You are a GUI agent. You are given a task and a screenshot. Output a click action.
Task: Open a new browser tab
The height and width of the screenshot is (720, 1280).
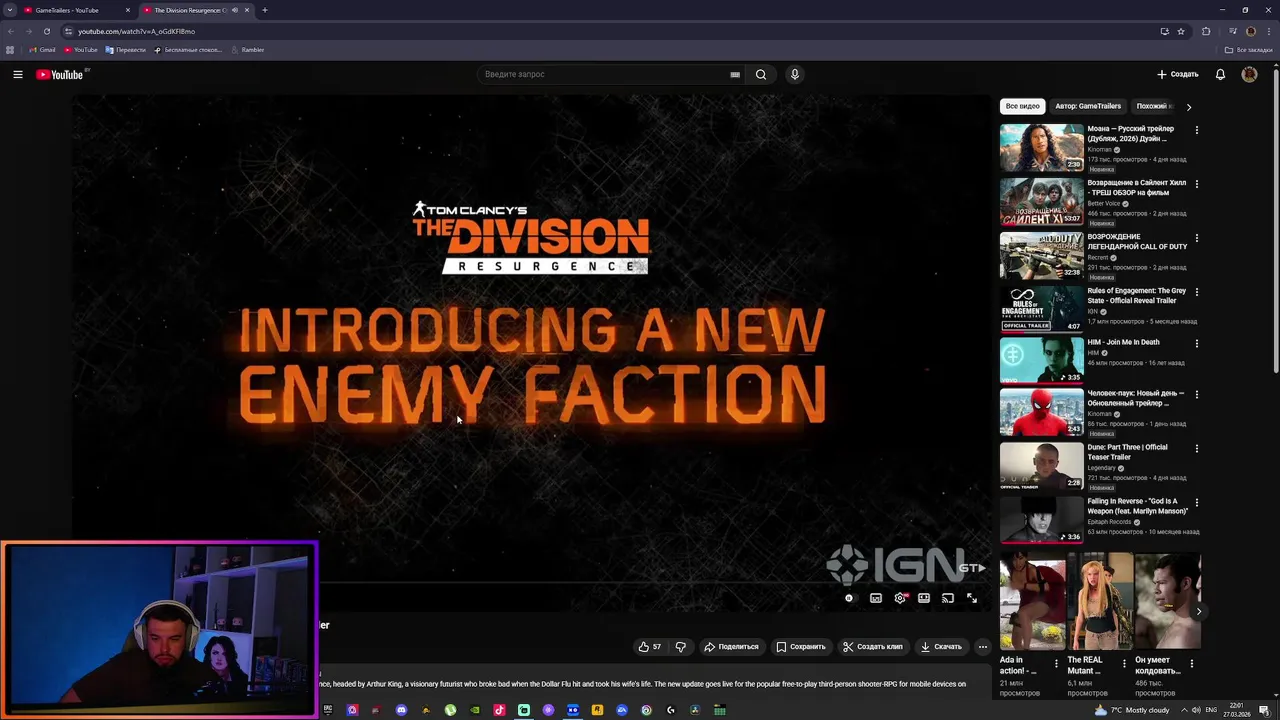(264, 10)
